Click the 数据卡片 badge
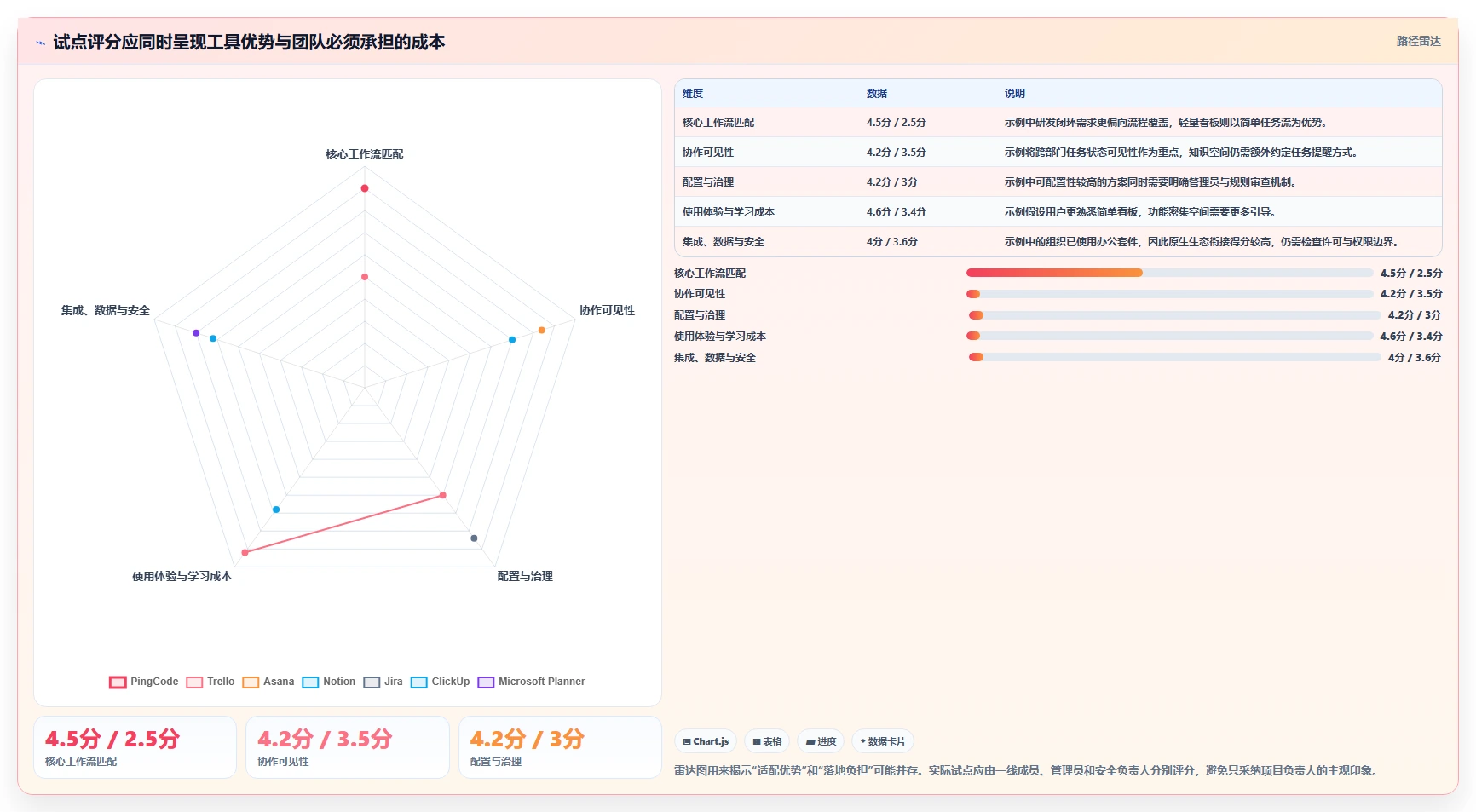The width and height of the screenshot is (1476, 812). (x=883, y=741)
